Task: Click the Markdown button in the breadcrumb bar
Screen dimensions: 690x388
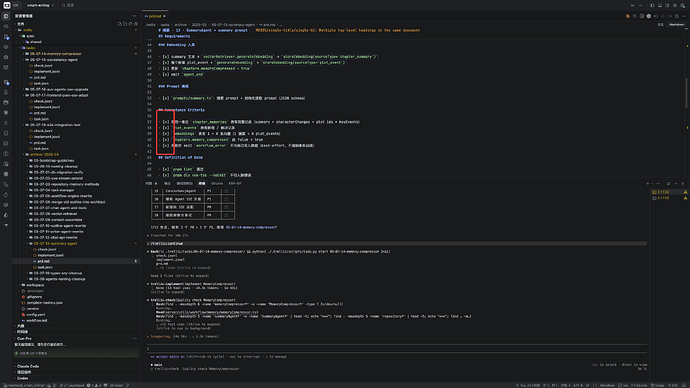Action: (676, 25)
